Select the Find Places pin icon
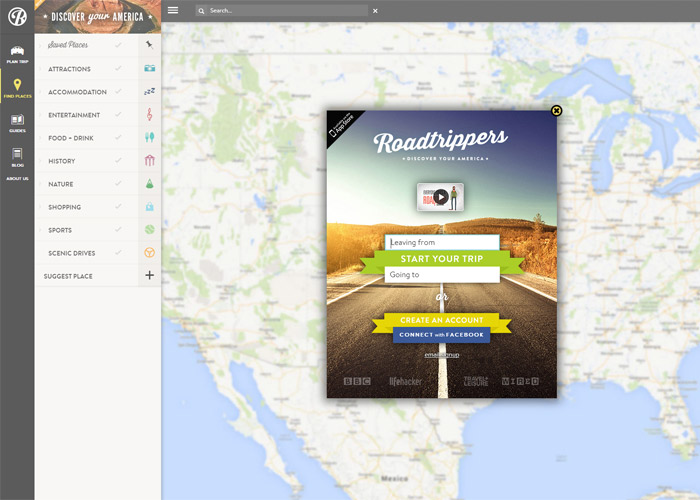Screen dimensions: 700x500 click(17, 84)
